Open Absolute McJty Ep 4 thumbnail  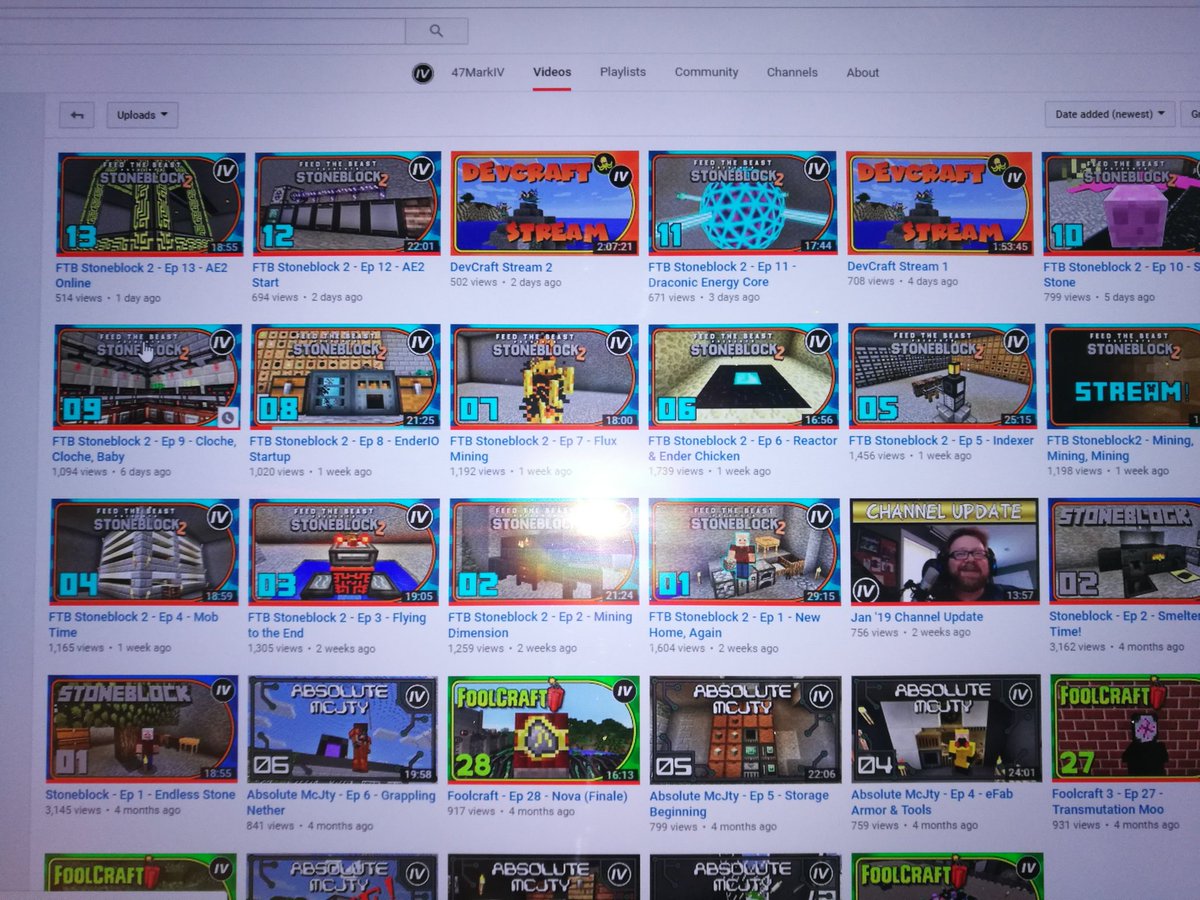click(x=946, y=730)
